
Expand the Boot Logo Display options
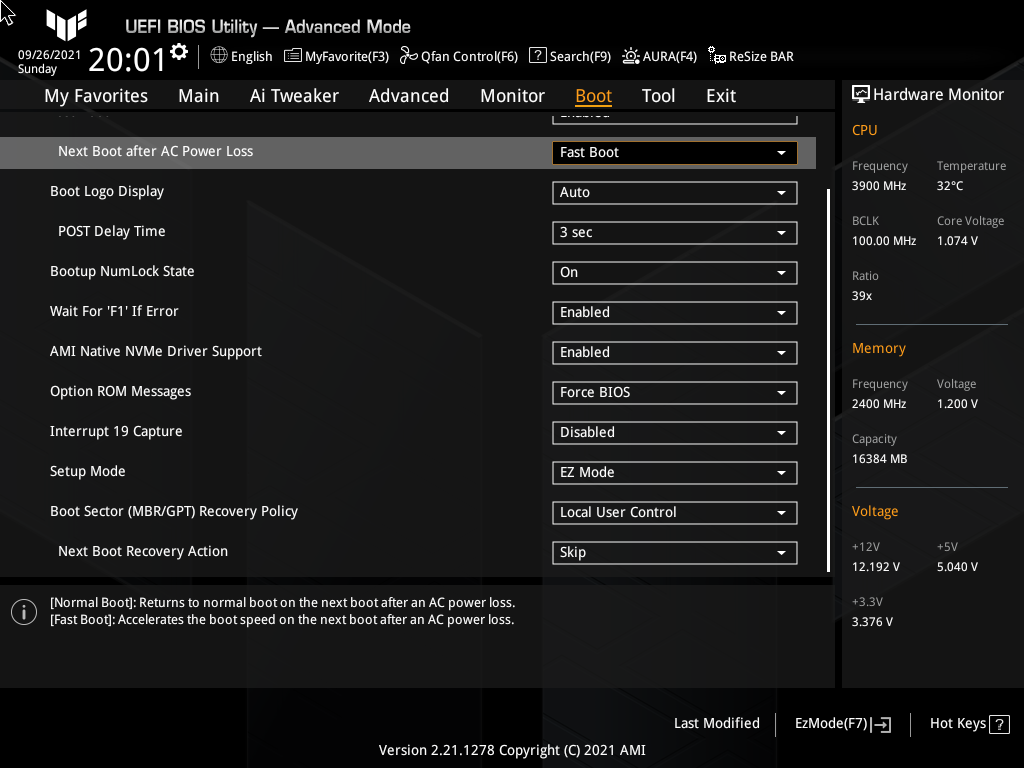[674, 192]
